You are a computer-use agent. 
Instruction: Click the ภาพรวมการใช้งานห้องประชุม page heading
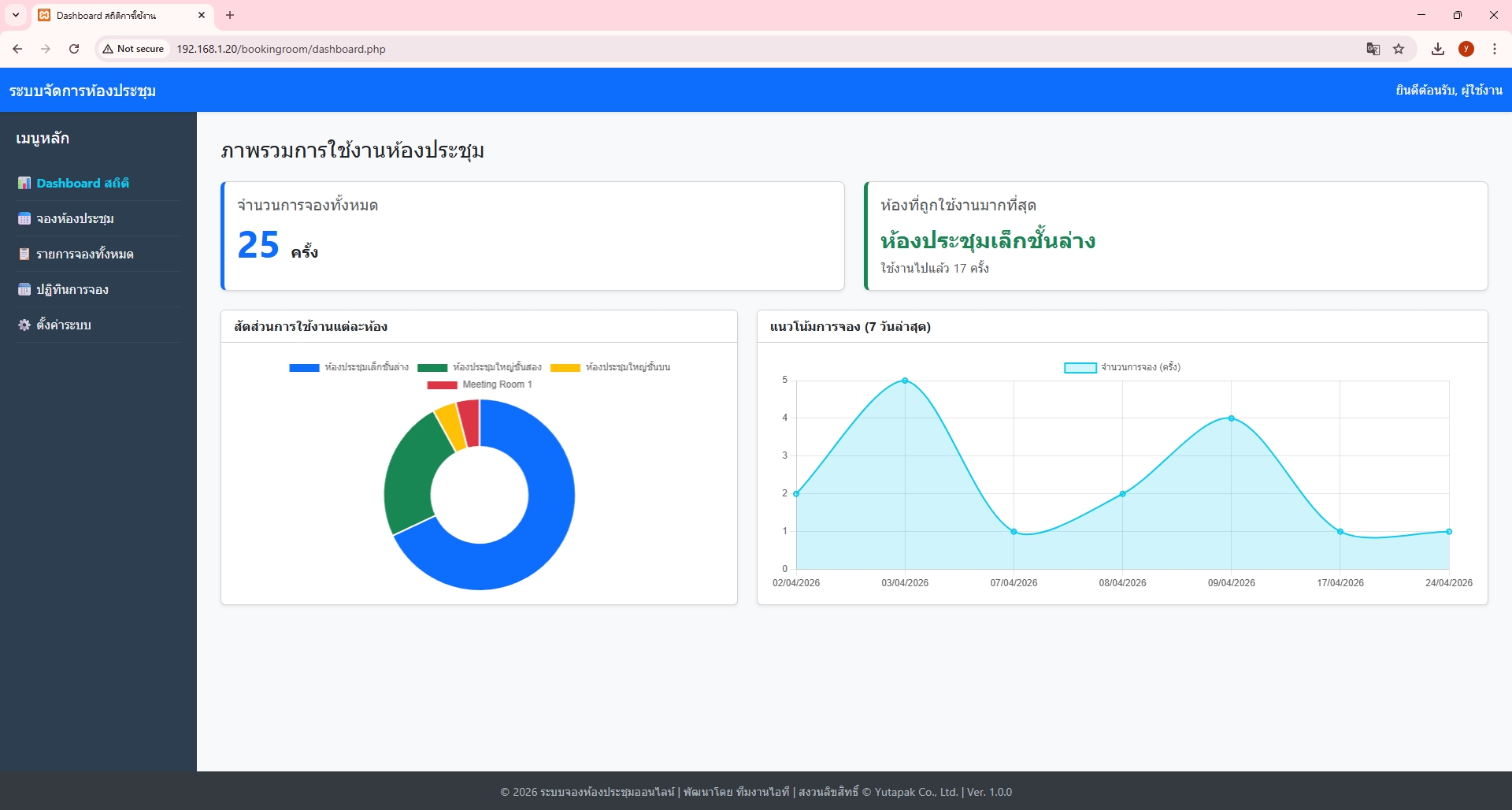pyautogui.click(x=352, y=150)
